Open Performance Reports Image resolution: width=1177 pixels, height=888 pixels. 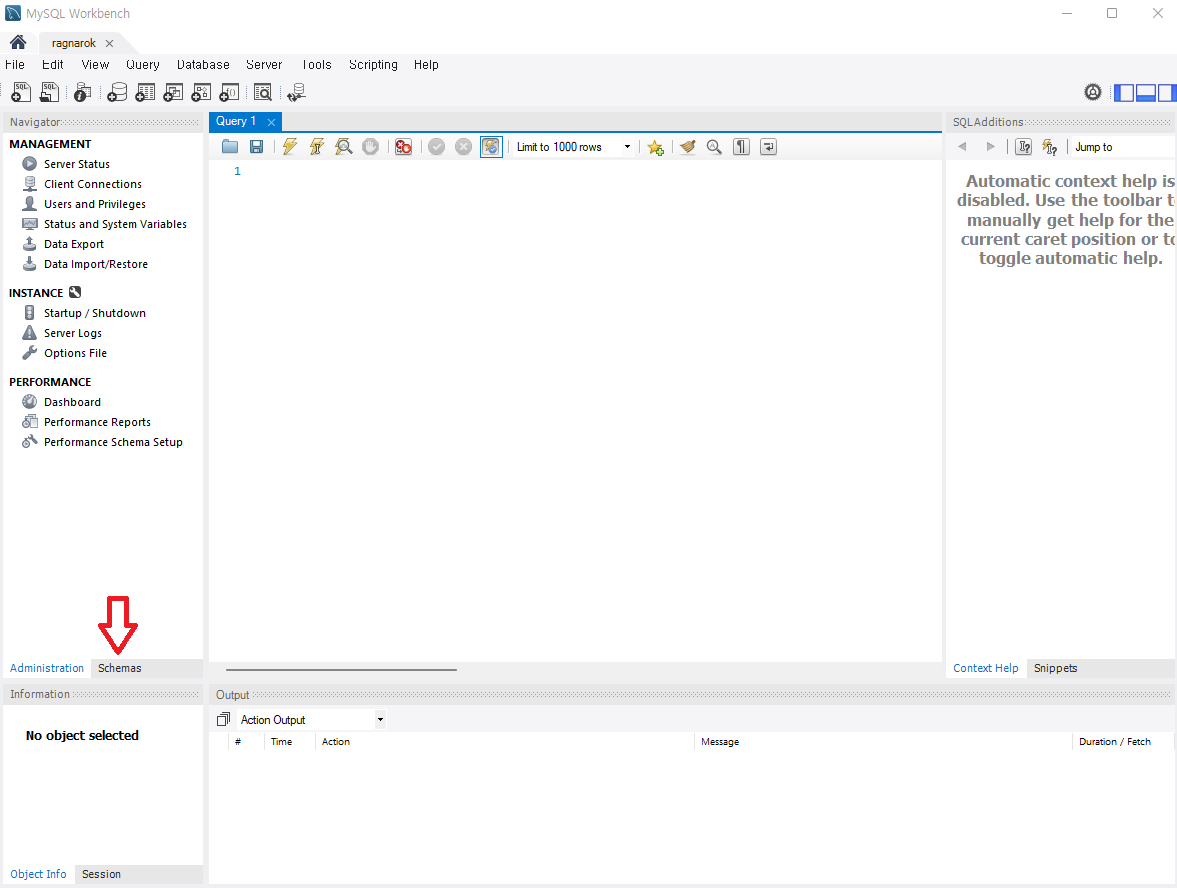coord(97,422)
